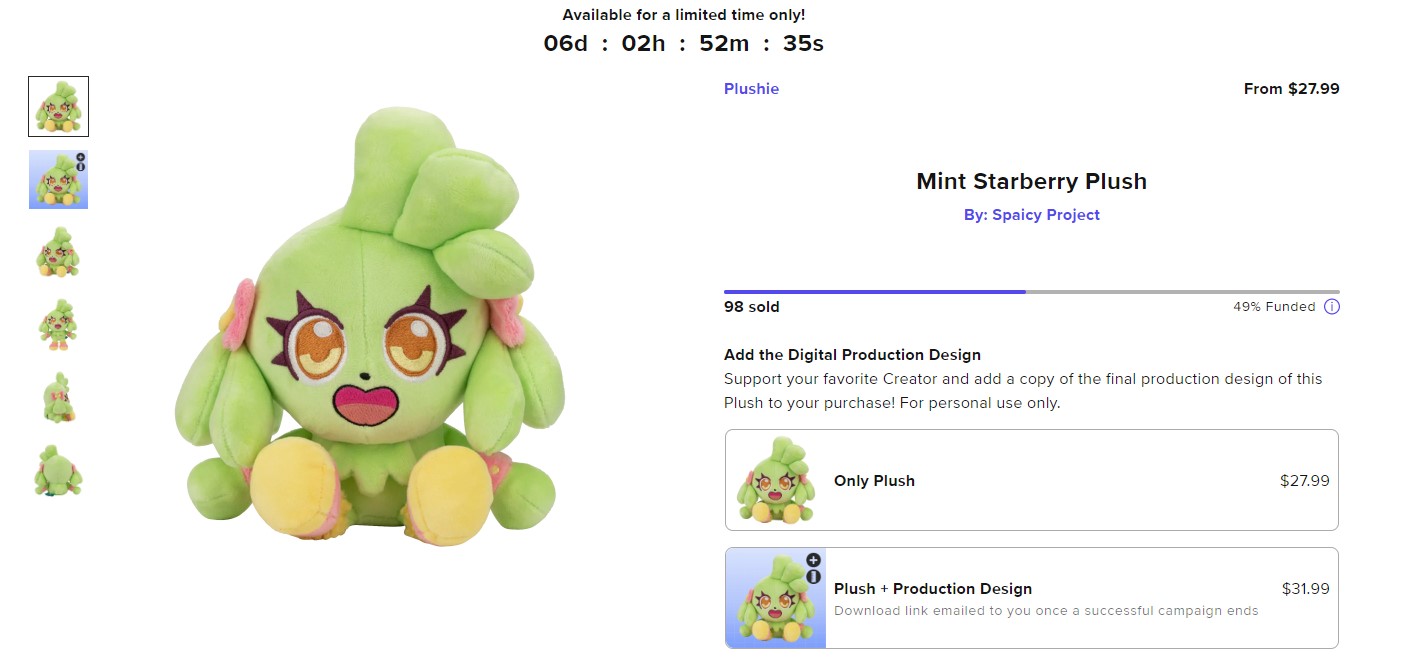Click the Mint Starberry Plush title
1420x657 pixels.
click(x=1031, y=182)
